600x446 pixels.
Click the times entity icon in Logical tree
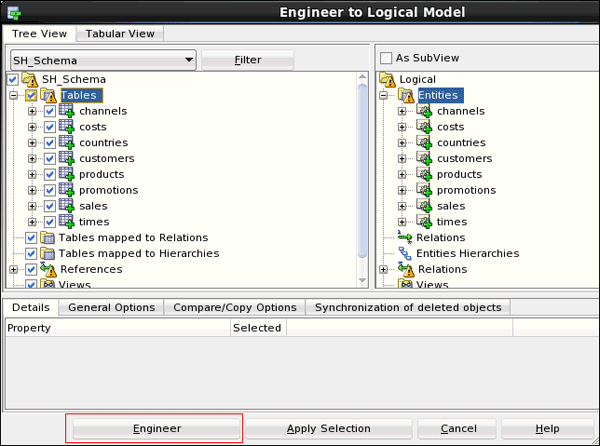coord(424,221)
